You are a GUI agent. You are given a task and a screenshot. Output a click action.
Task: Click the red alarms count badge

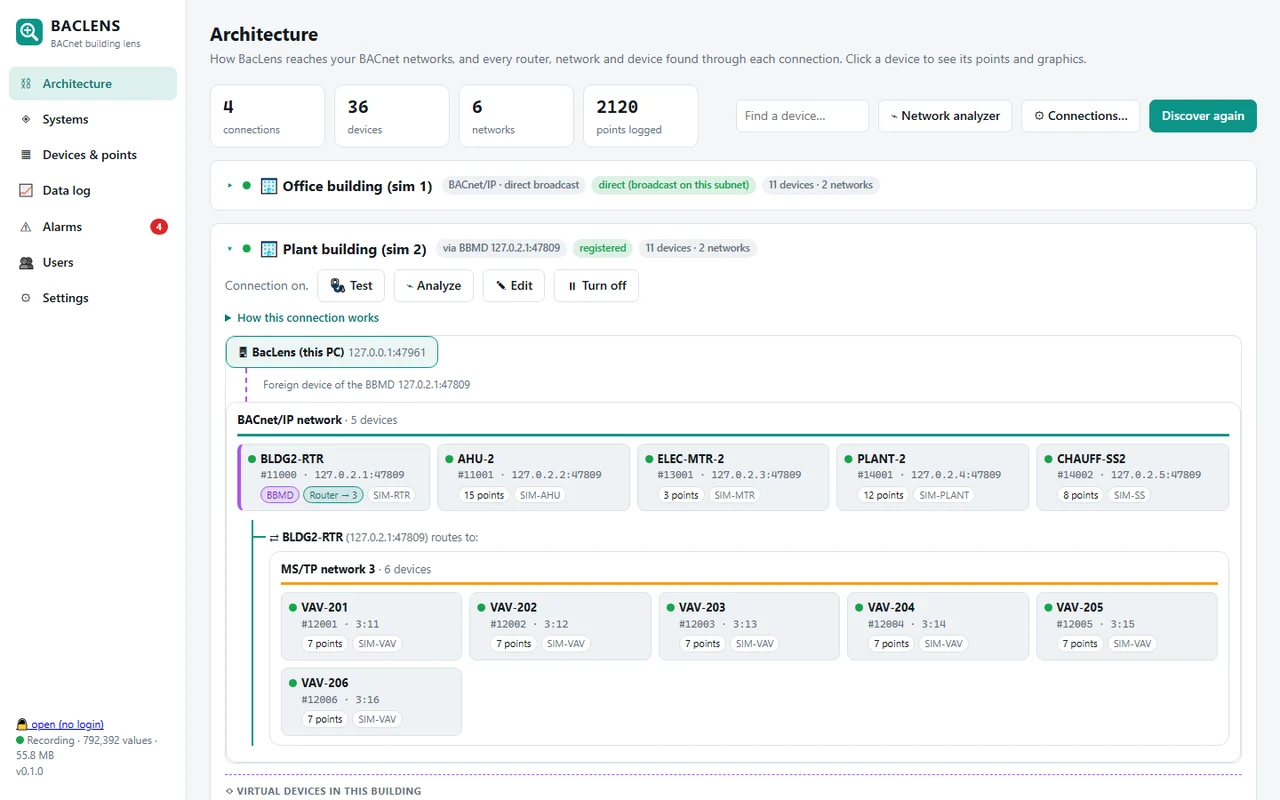159,227
